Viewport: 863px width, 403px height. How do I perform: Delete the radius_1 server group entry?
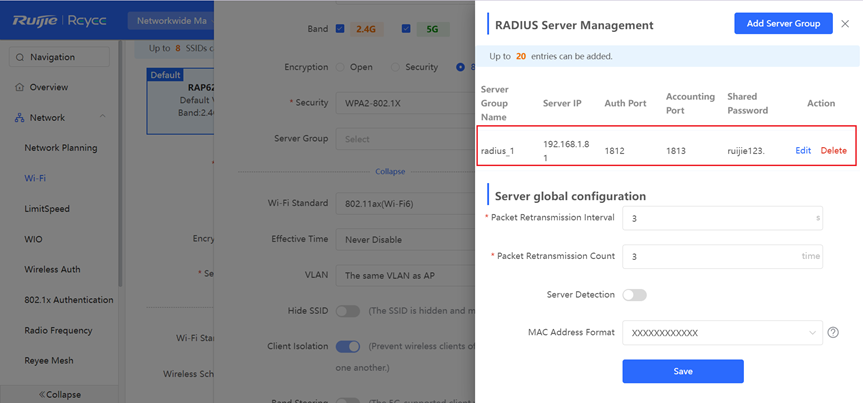click(833, 150)
